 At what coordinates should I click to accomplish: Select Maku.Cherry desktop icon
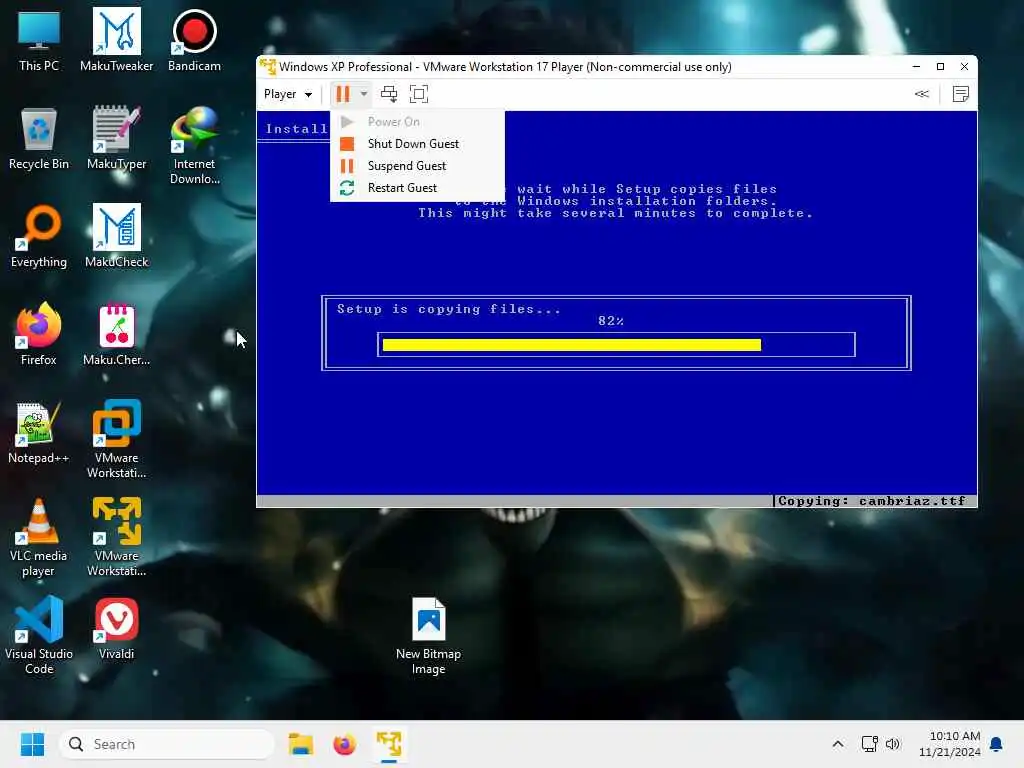tap(116, 334)
